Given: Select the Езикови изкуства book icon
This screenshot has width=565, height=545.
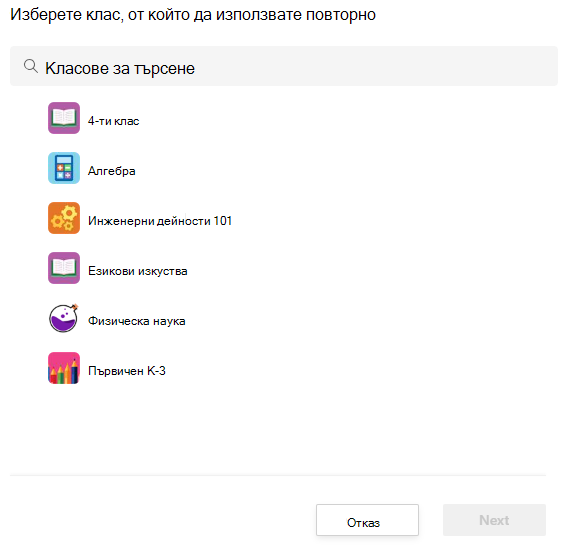Looking at the screenshot, I should pyautogui.click(x=64, y=268).
